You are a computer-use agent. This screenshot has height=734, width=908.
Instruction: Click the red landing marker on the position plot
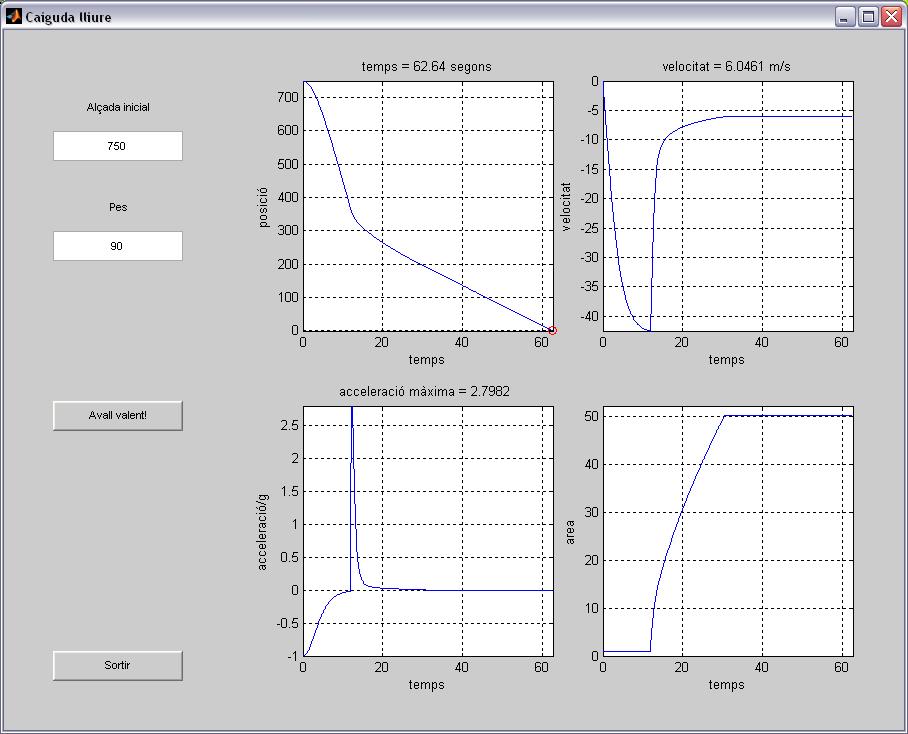(x=552, y=330)
